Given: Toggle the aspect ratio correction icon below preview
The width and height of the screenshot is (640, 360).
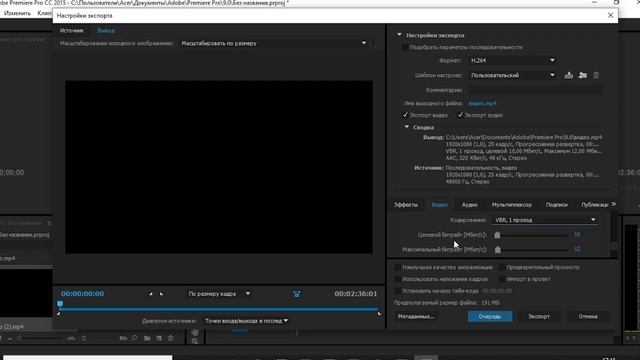Looking at the screenshot, I should (x=297, y=294).
